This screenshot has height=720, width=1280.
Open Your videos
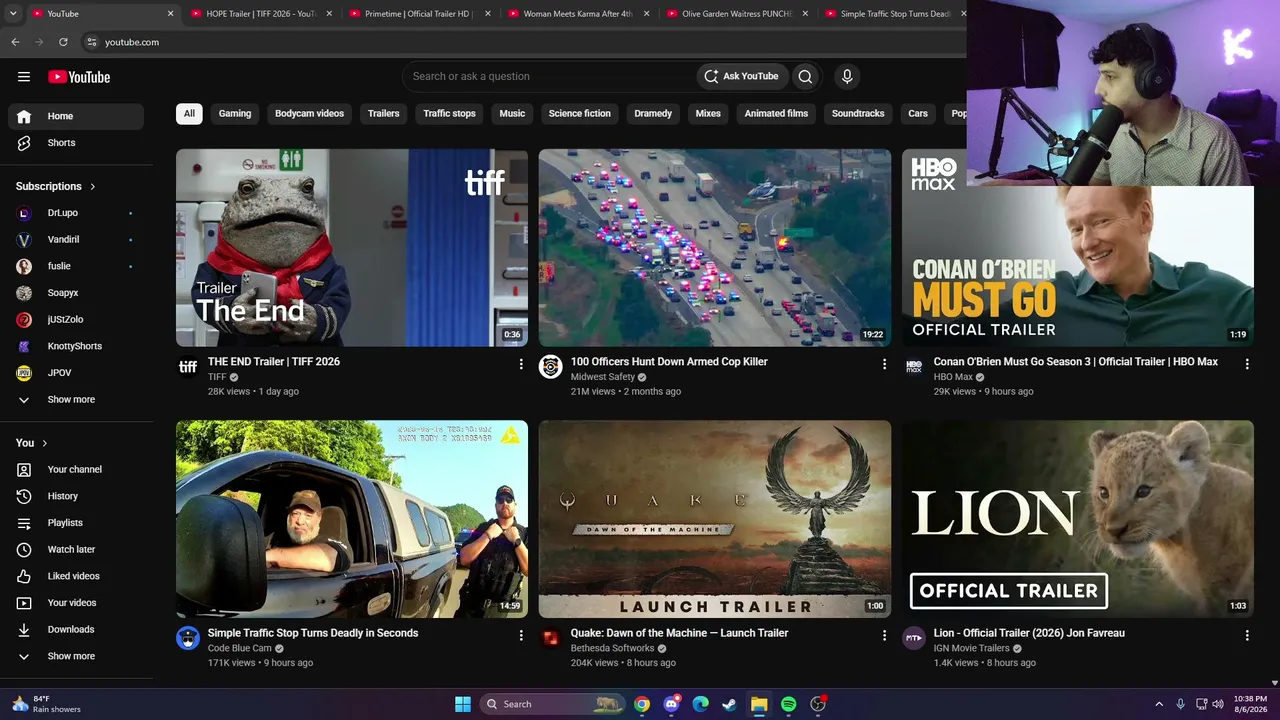[76, 603]
